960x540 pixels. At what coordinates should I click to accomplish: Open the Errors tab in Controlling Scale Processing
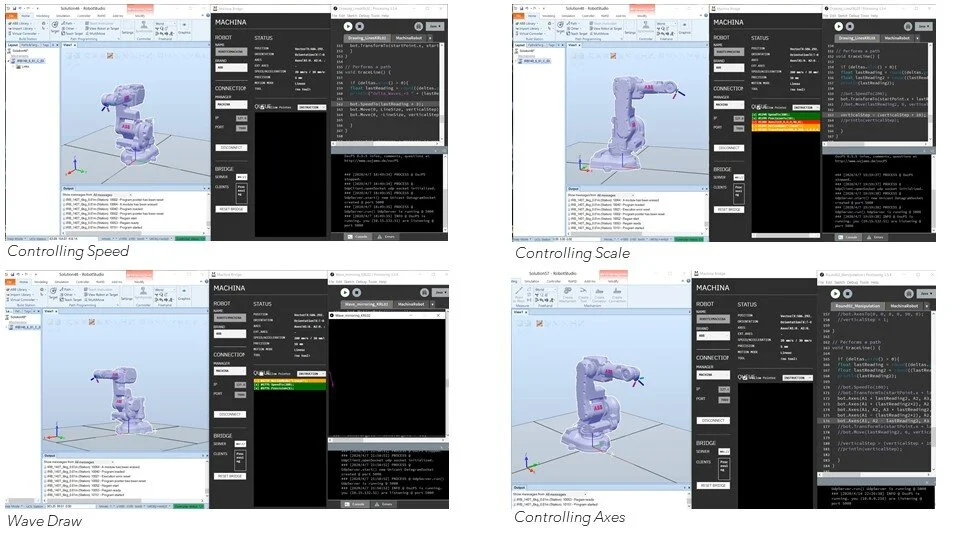coord(877,237)
